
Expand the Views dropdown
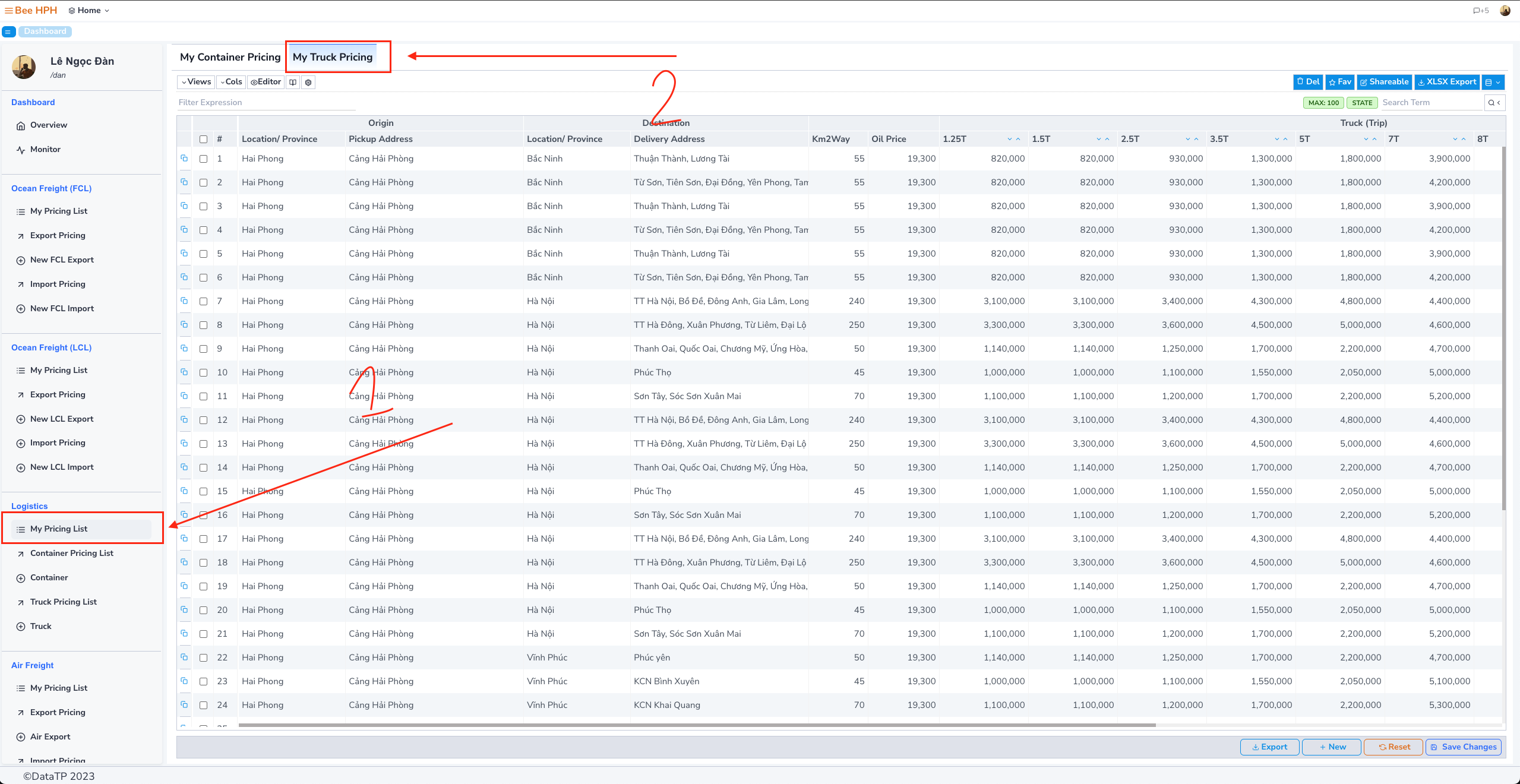tap(196, 82)
